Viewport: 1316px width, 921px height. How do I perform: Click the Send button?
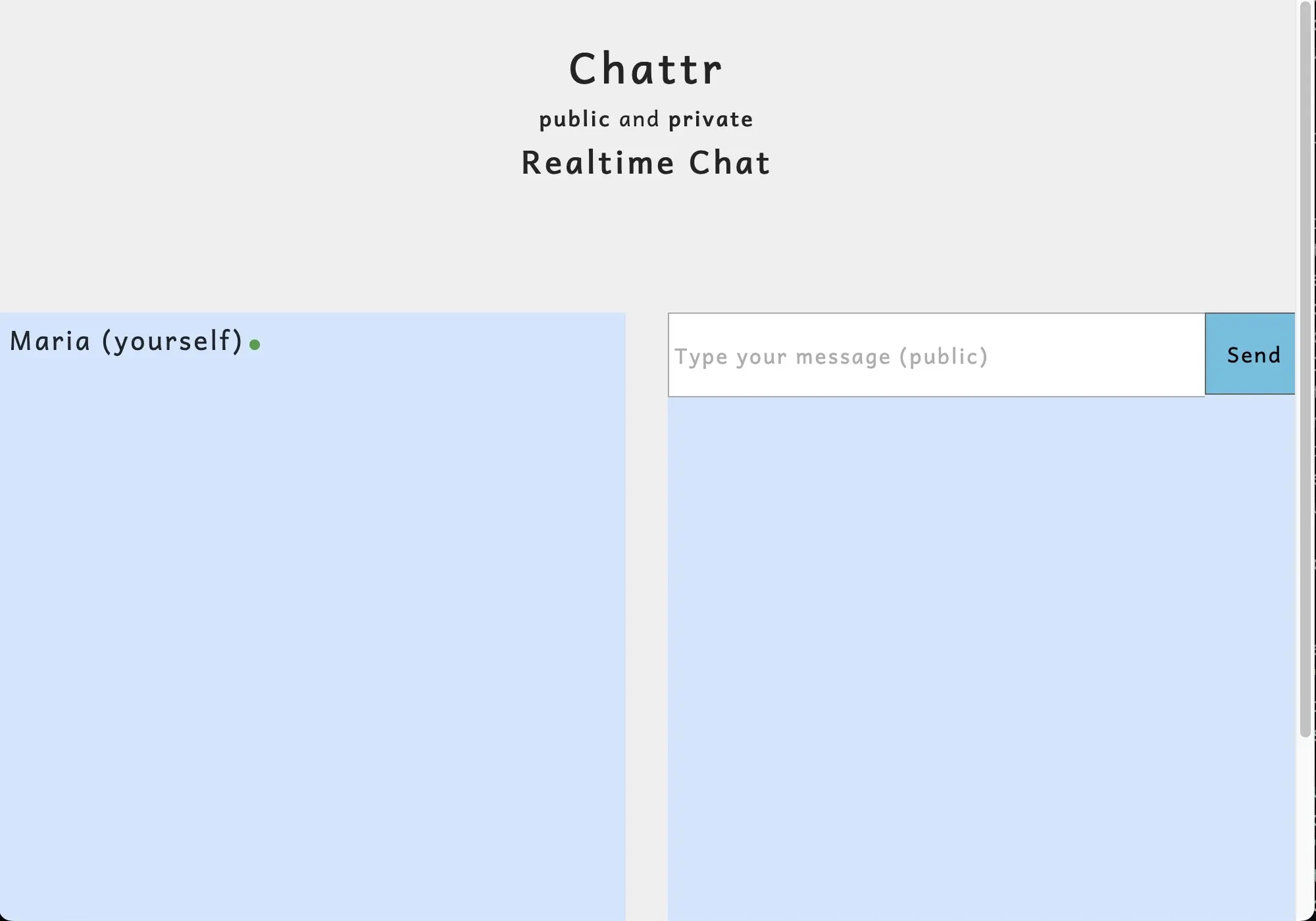click(1250, 354)
